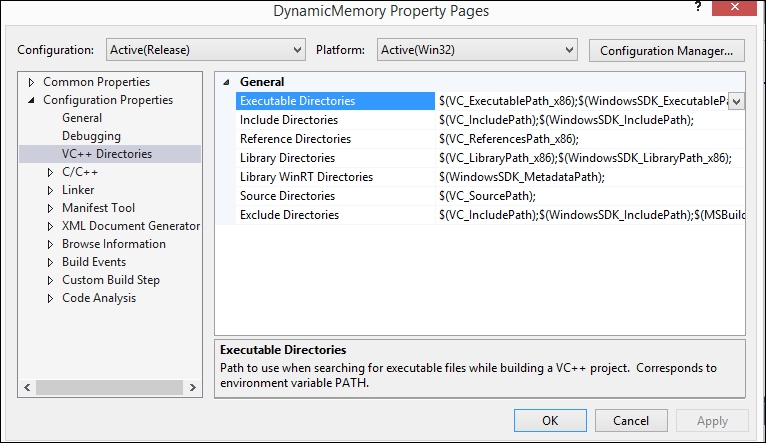Select the Executable Directories property row

click(x=335, y=101)
